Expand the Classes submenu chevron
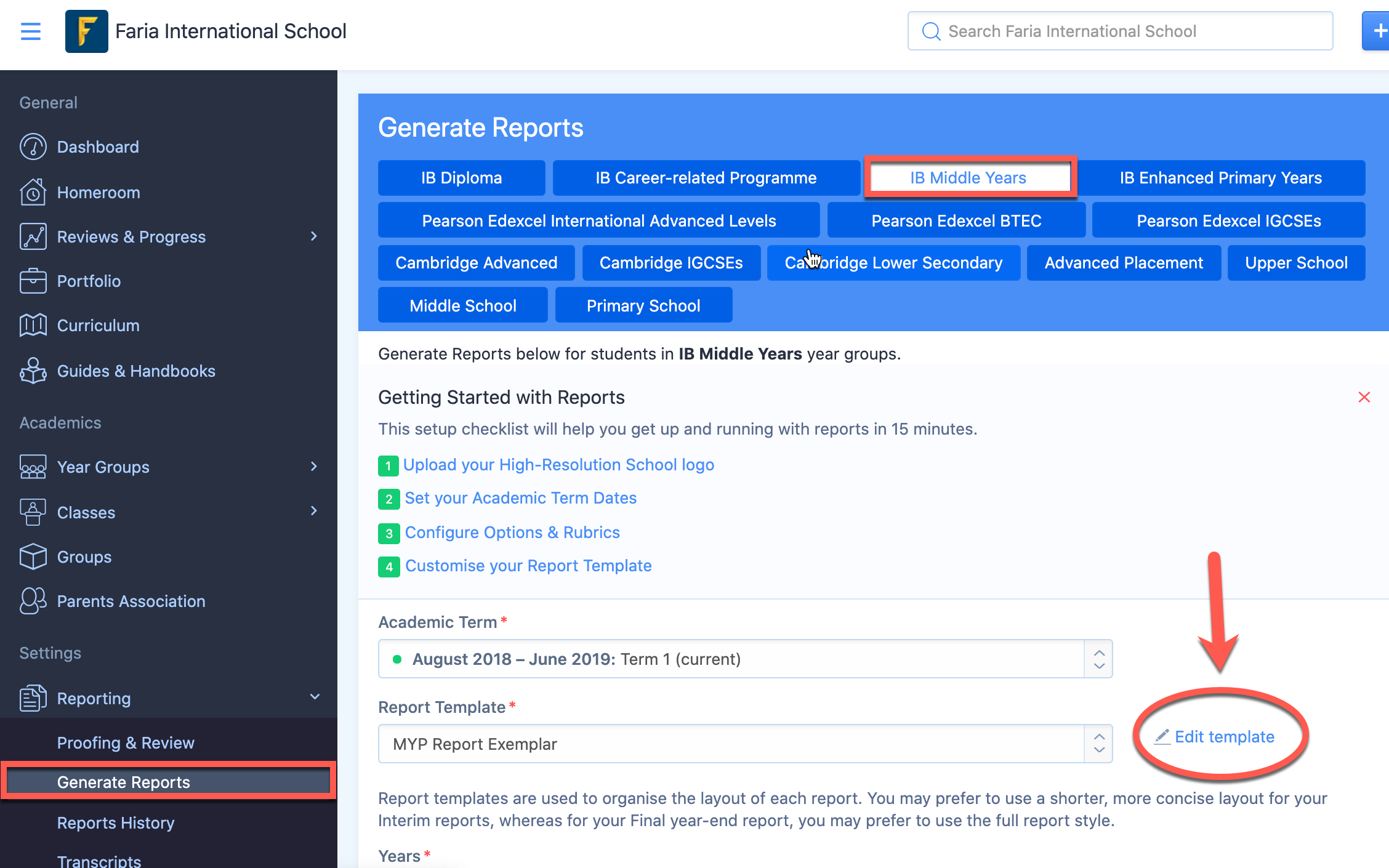 [x=314, y=511]
